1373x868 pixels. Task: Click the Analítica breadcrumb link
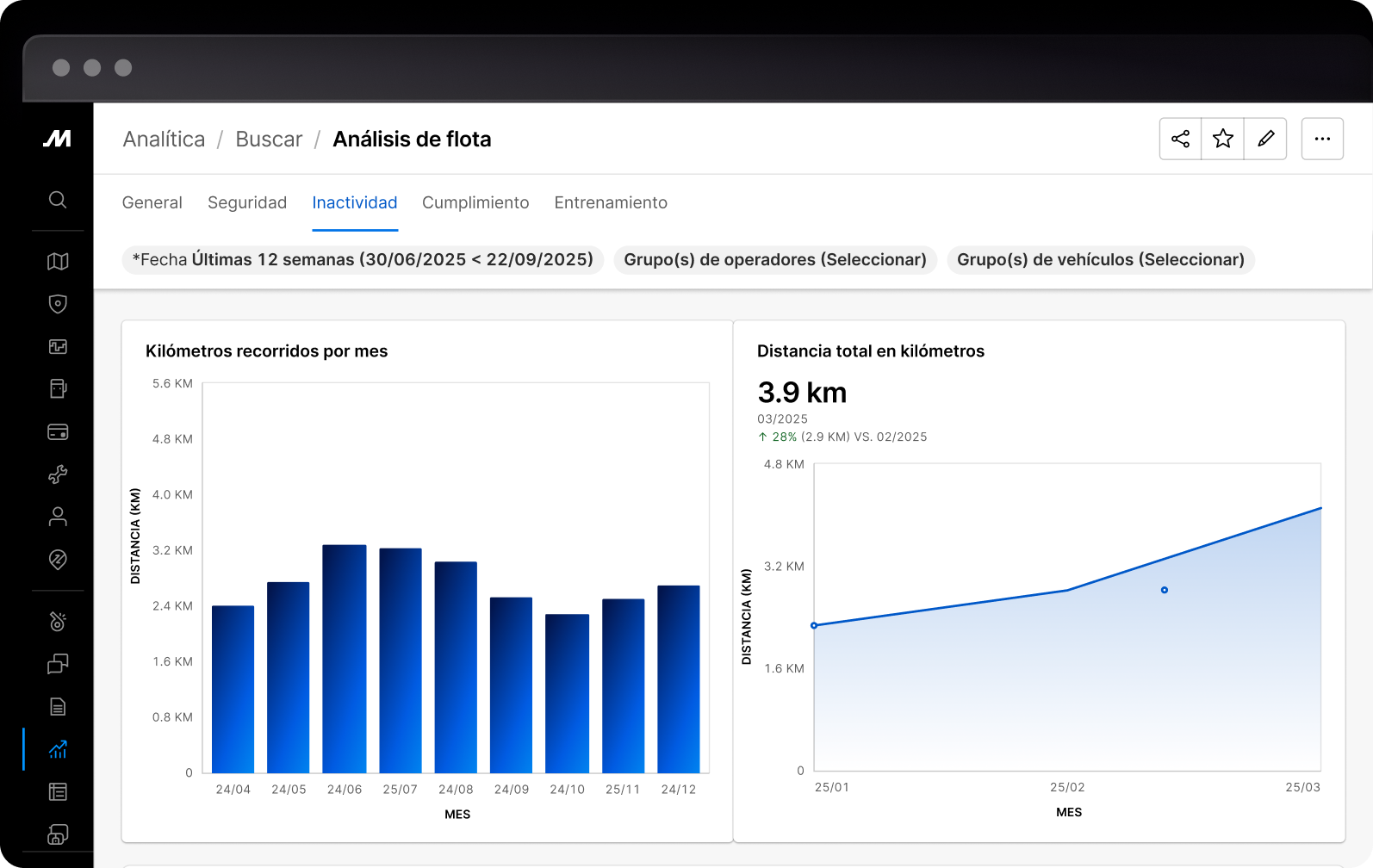(x=164, y=139)
